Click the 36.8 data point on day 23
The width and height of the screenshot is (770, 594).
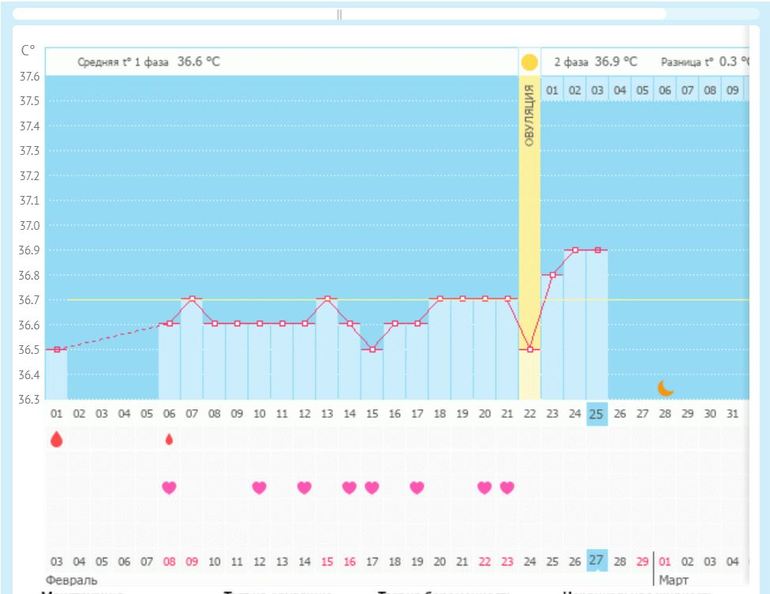pos(552,275)
